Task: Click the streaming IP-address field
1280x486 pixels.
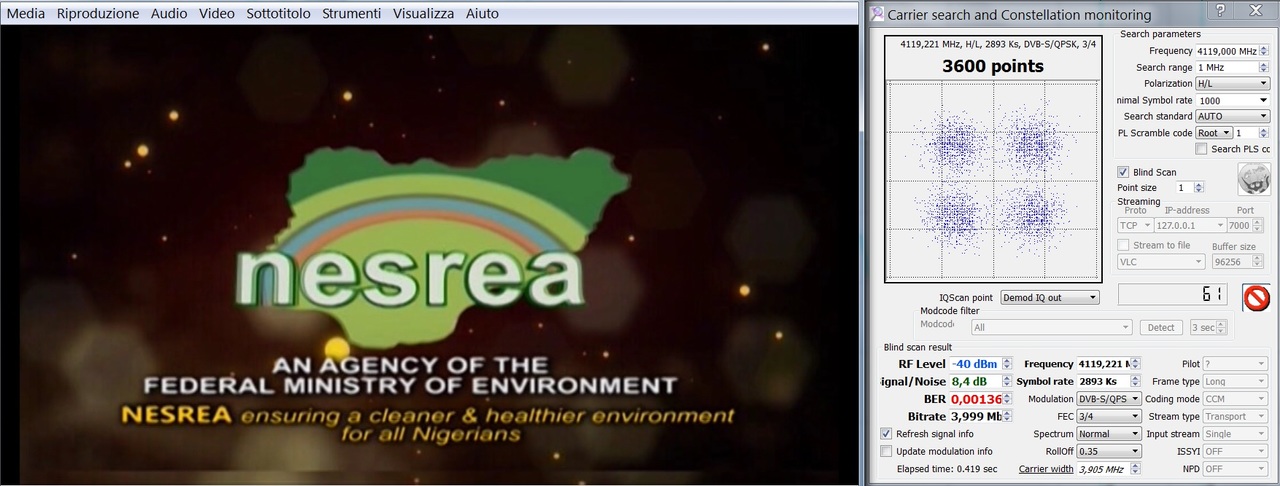Action: (1190, 226)
